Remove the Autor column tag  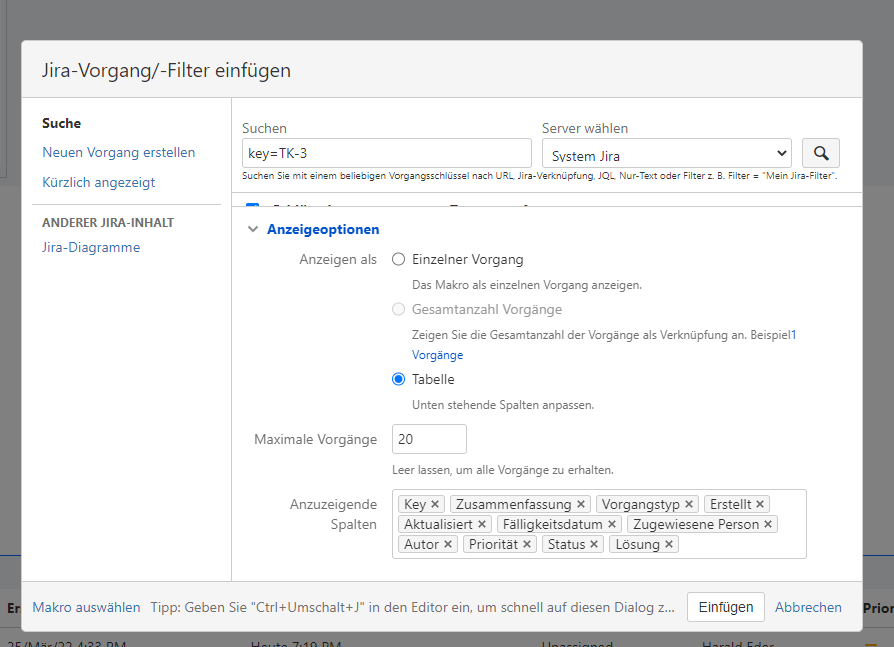click(x=448, y=544)
